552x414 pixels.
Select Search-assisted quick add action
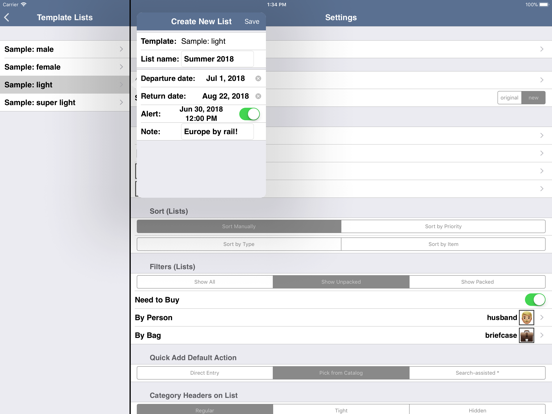point(477,373)
